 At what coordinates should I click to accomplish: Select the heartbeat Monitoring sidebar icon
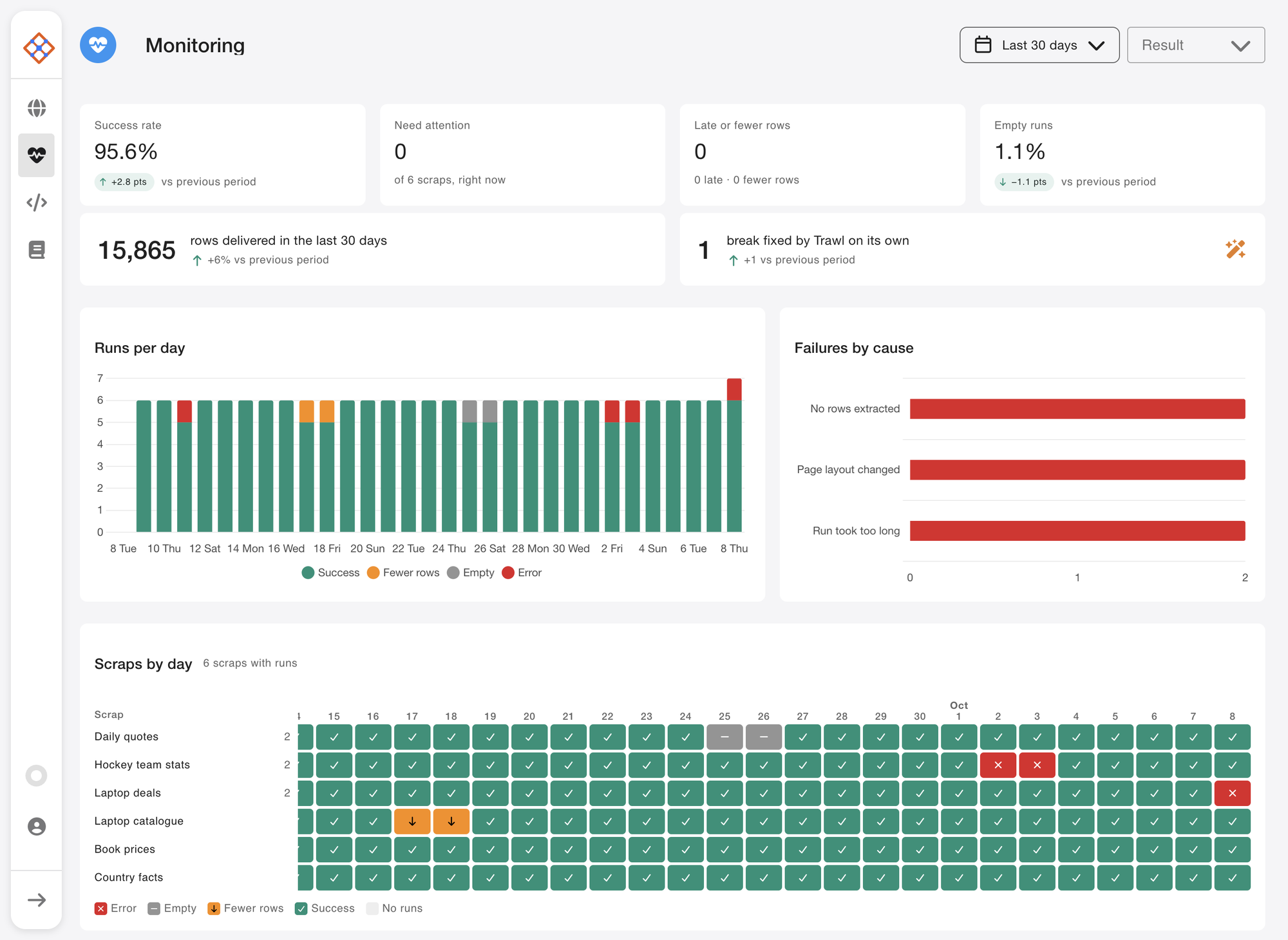click(x=37, y=155)
